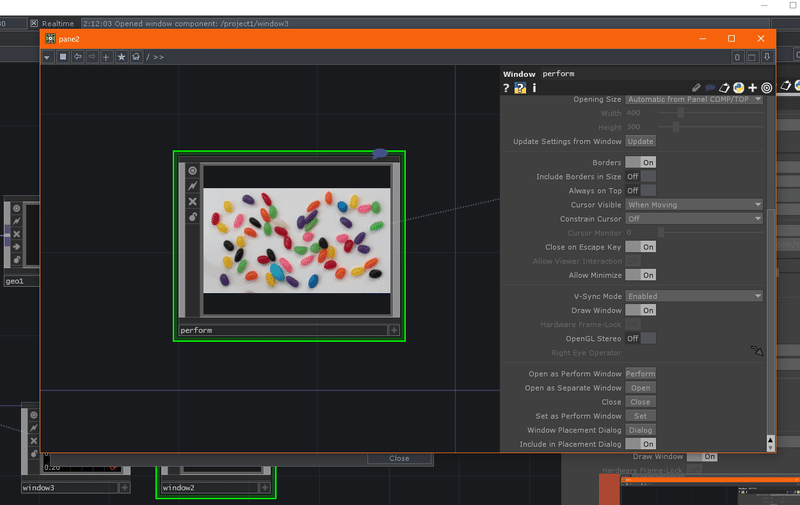The height and width of the screenshot is (505, 800).
Task: Click the star bookmark icon
Action: coord(121,57)
